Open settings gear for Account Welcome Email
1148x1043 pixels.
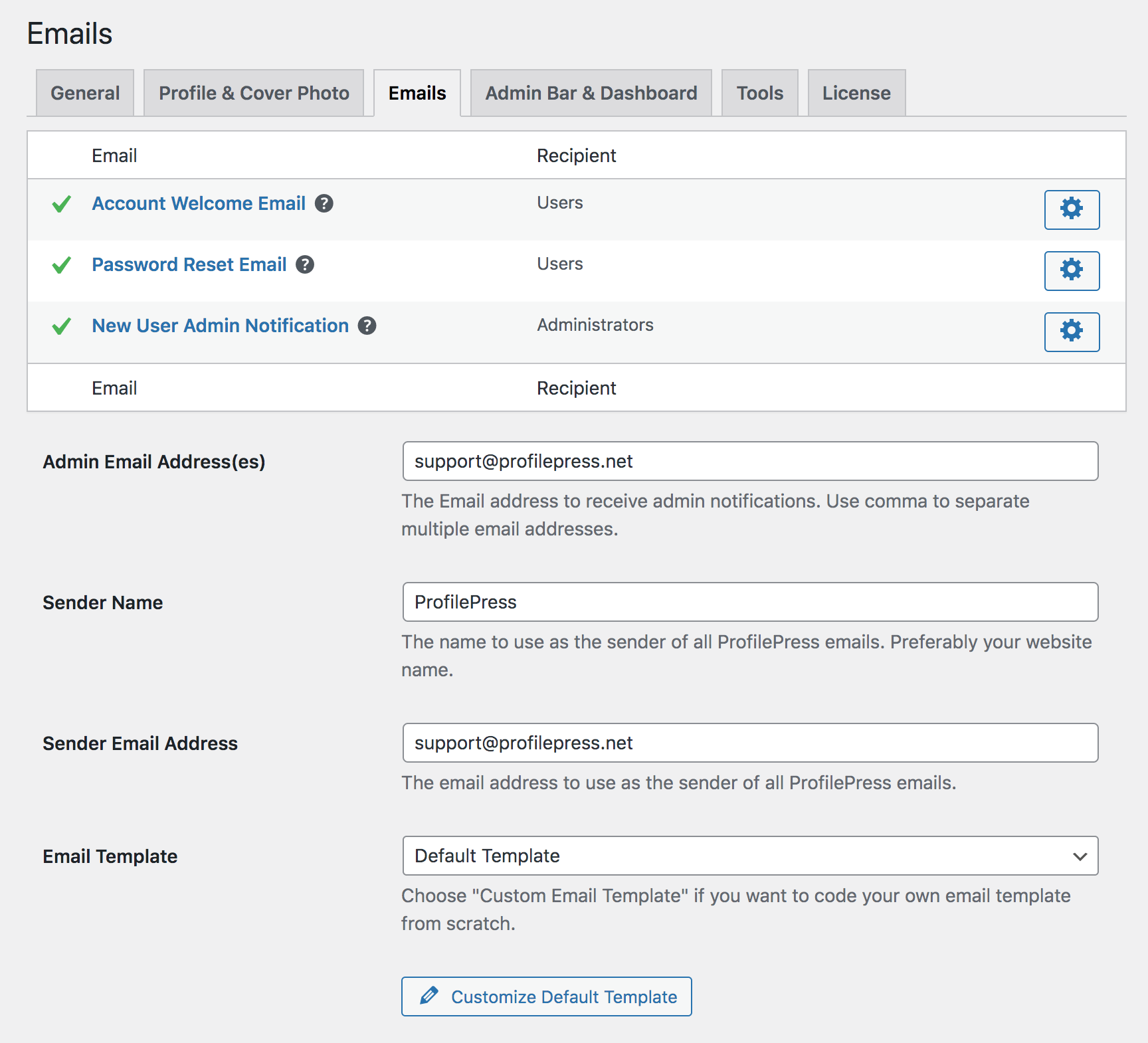1072,210
